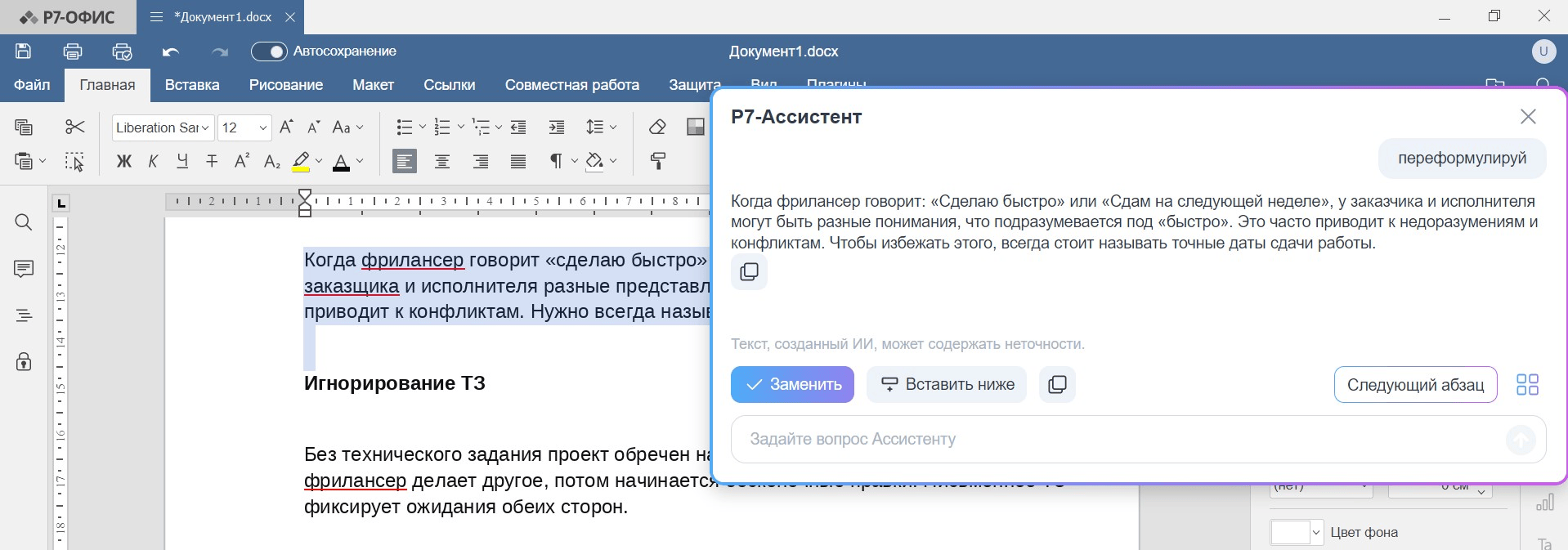Open the headings navigation panel

click(x=24, y=315)
